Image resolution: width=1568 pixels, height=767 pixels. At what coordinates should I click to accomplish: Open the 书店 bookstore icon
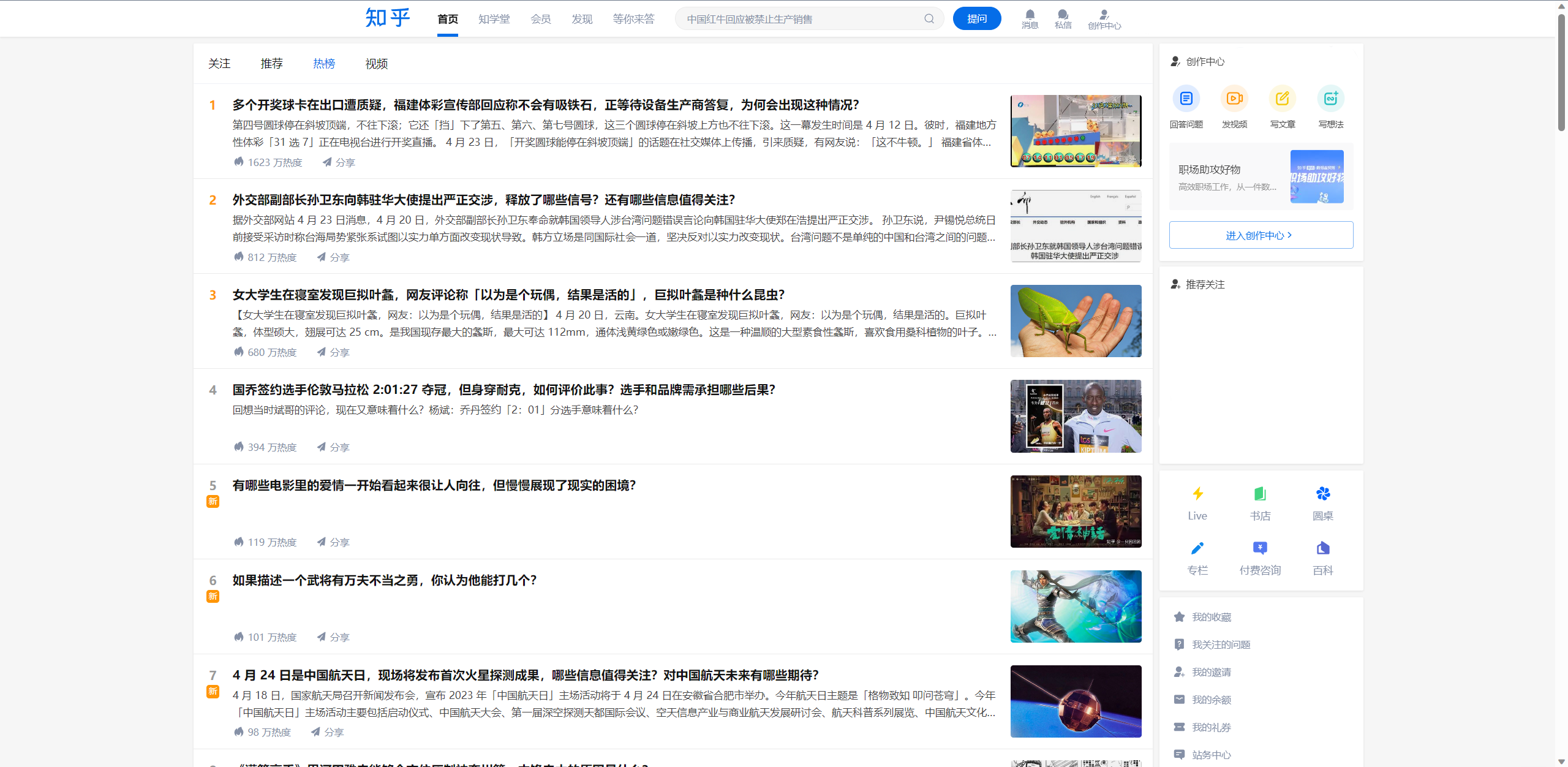1260,494
